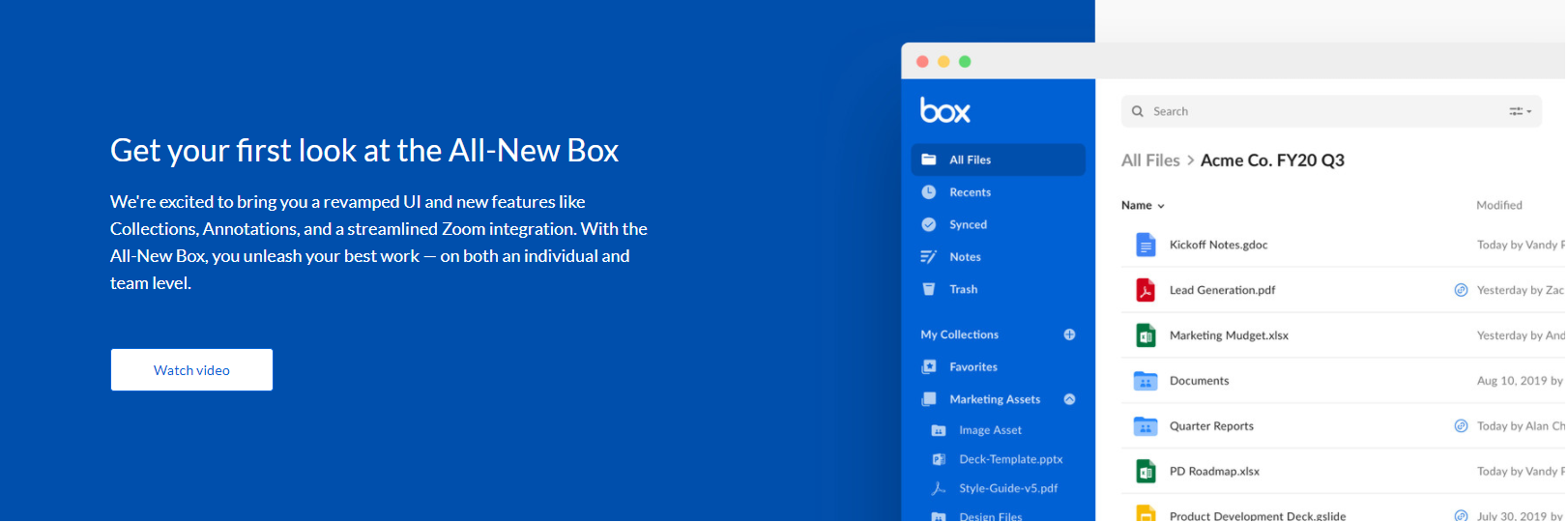Sort by the Name column header
Screen dimensions: 1568x522
[1143, 205]
